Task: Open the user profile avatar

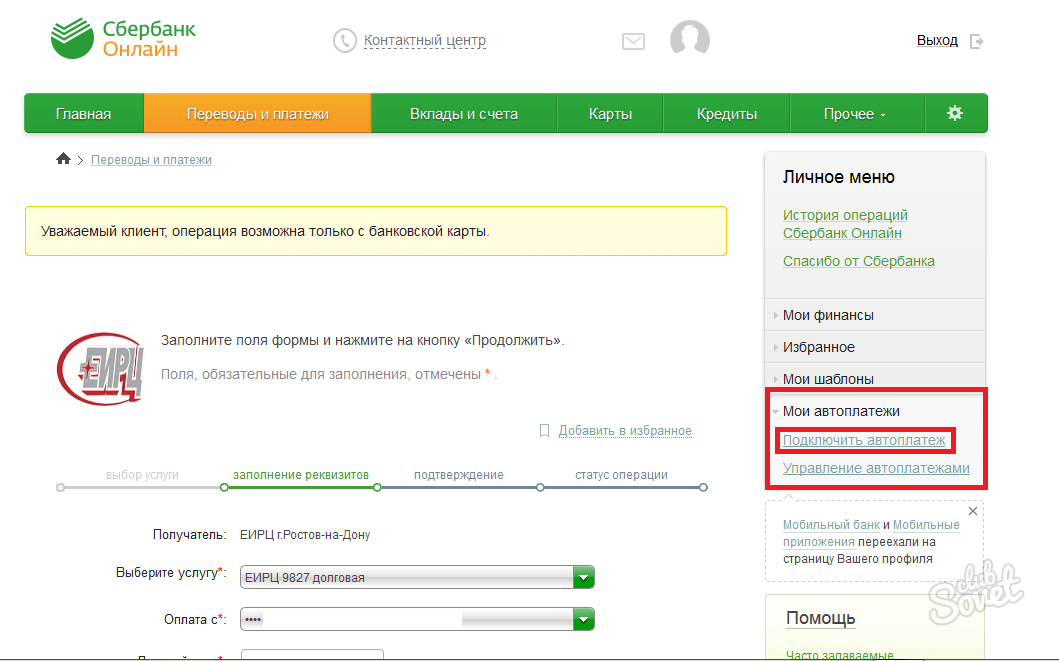Action: [x=690, y=38]
